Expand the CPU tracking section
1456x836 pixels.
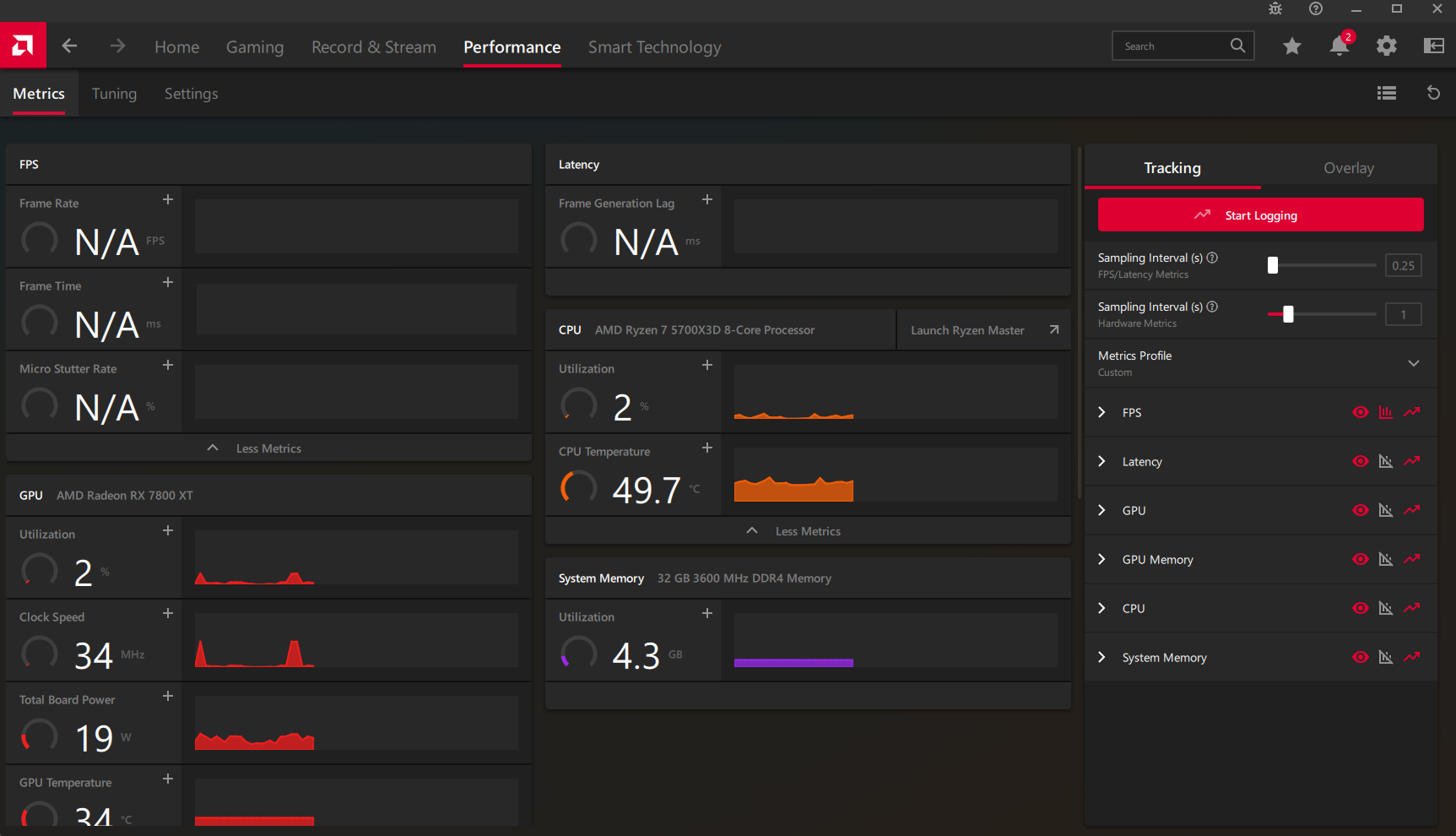click(x=1101, y=608)
